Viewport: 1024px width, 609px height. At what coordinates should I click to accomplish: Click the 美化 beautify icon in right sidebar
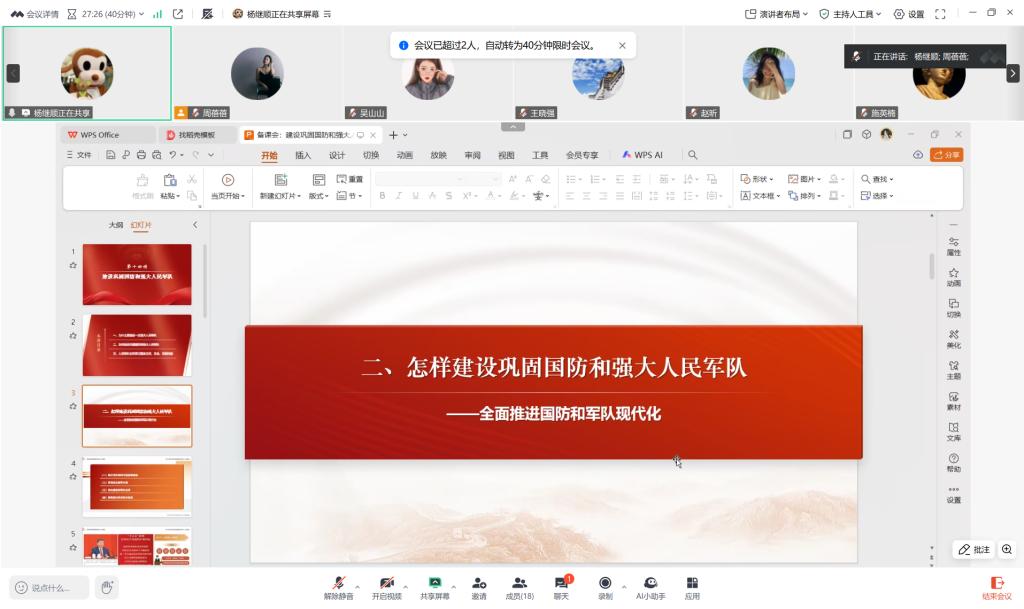tap(953, 339)
